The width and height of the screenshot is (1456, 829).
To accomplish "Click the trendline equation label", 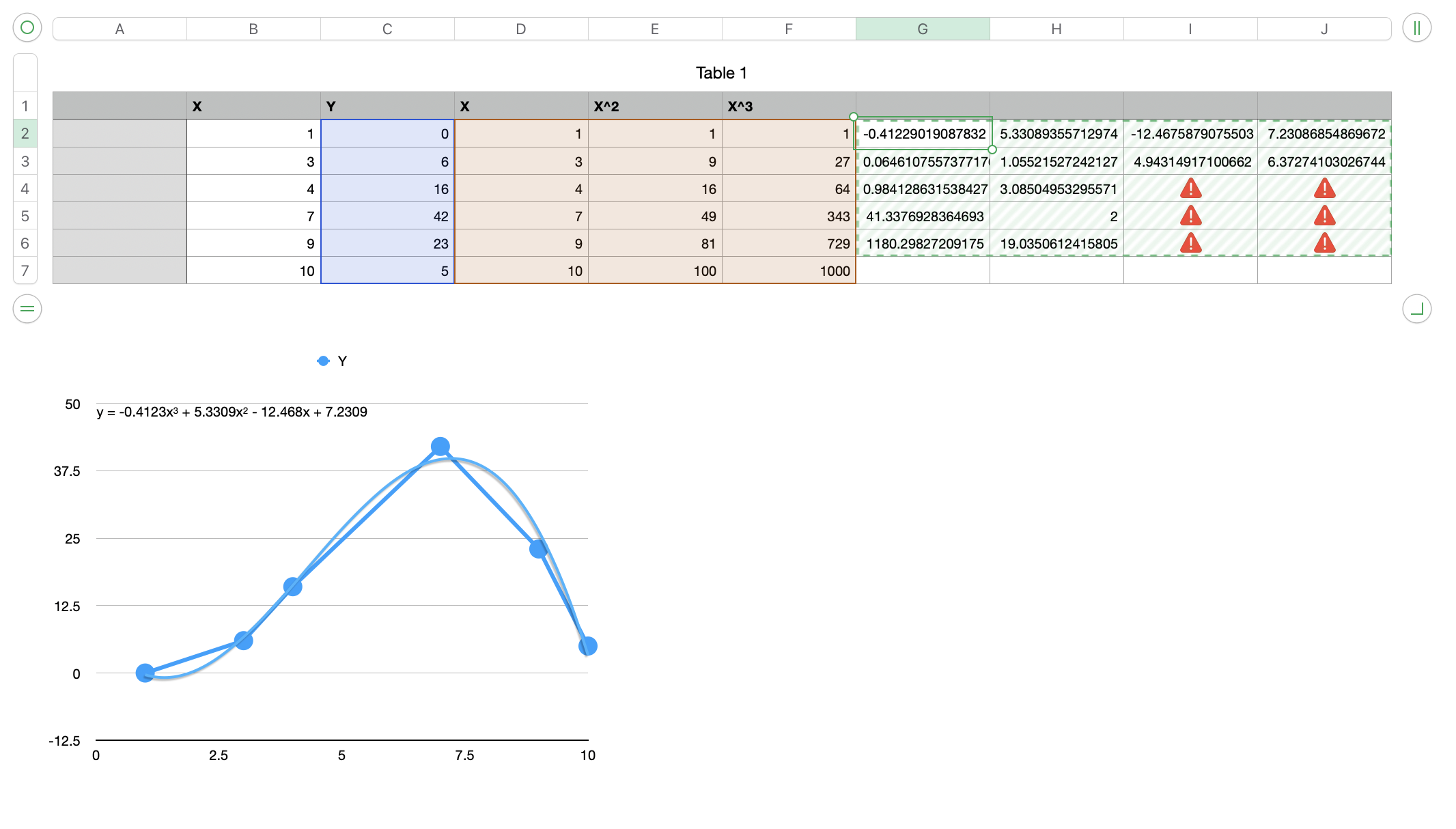I will click(x=232, y=412).
